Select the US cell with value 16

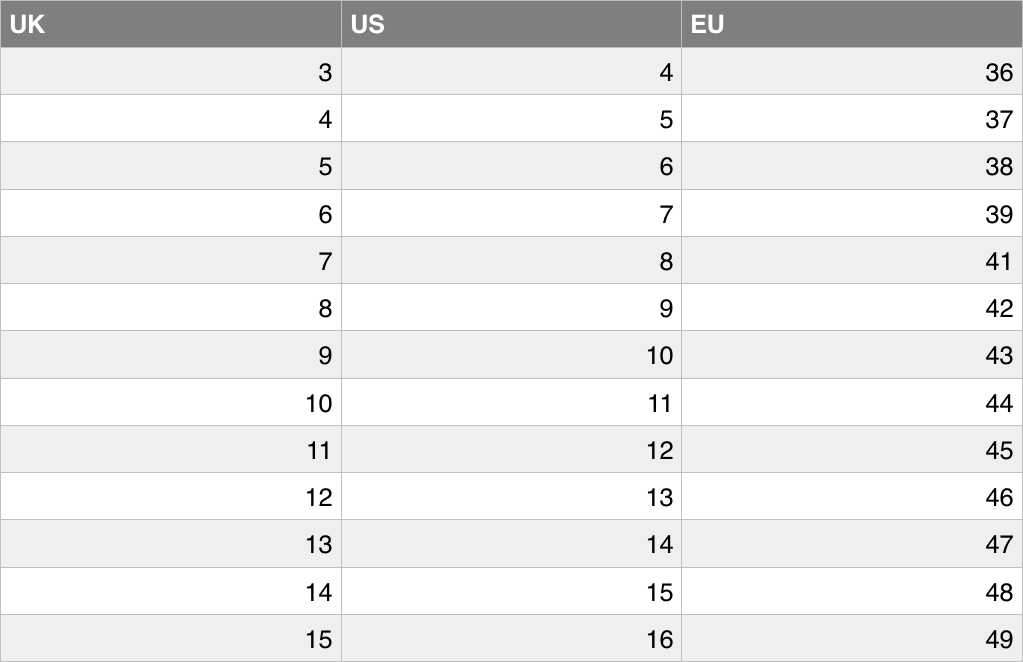(511, 639)
